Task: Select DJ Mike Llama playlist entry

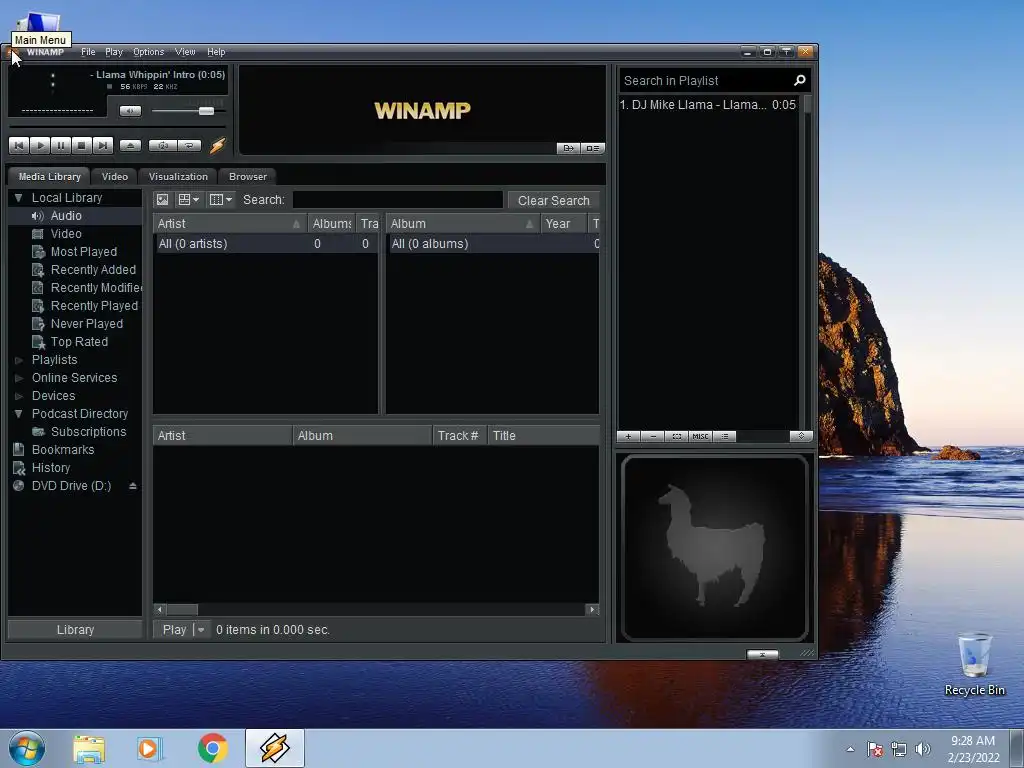Action: (708, 104)
